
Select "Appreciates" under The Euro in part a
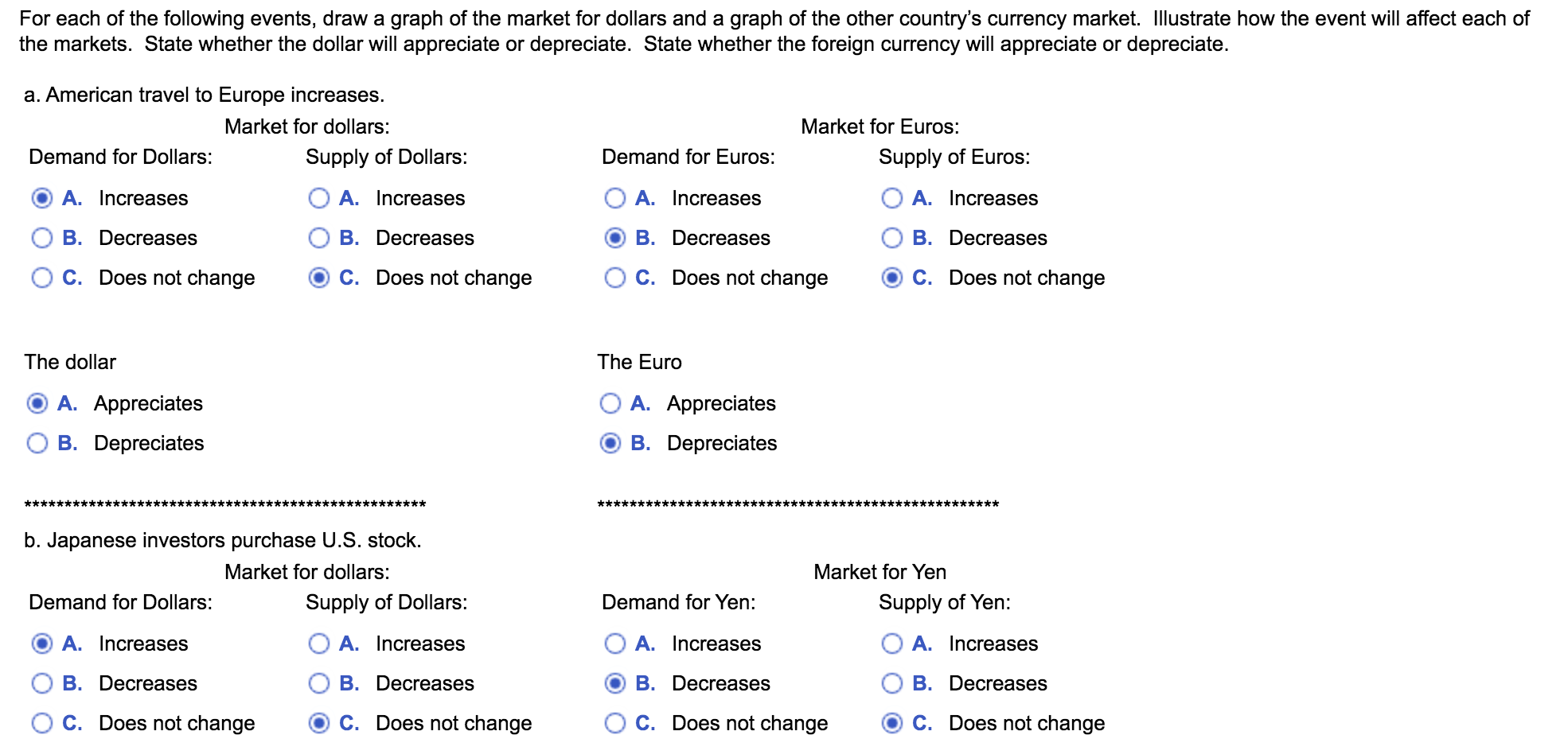point(611,403)
